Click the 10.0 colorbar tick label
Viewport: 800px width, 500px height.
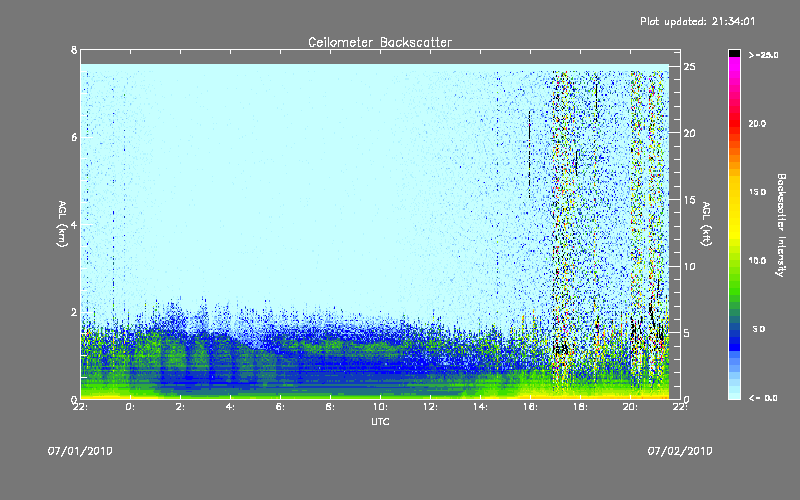click(x=757, y=261)
